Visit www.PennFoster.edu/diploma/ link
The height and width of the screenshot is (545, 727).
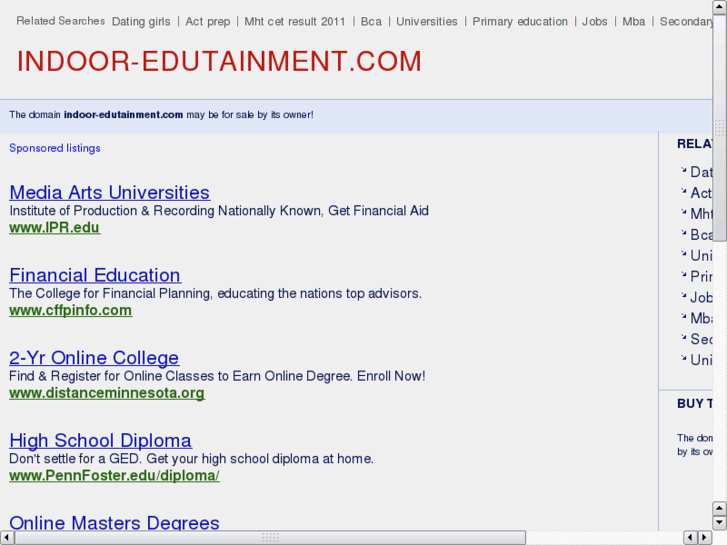point(114,475)
